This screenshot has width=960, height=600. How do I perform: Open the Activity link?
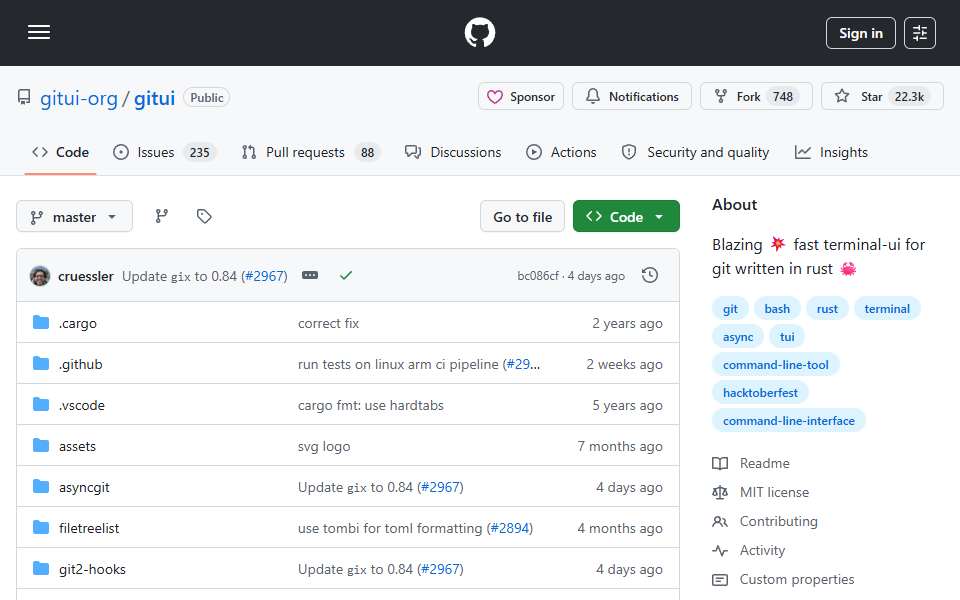(x=748, y=550)
